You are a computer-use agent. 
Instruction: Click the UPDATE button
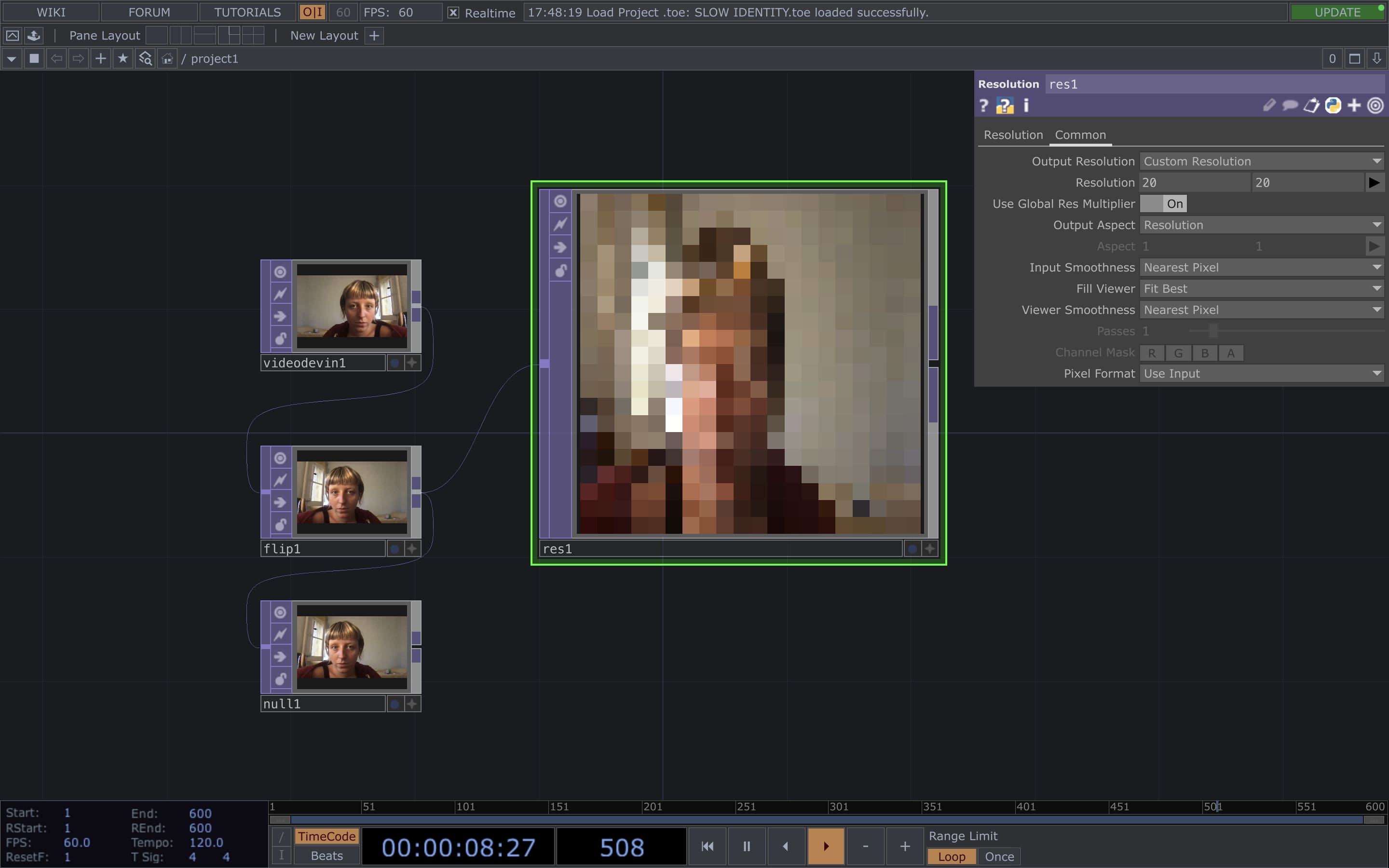[x=1337, y=12]
